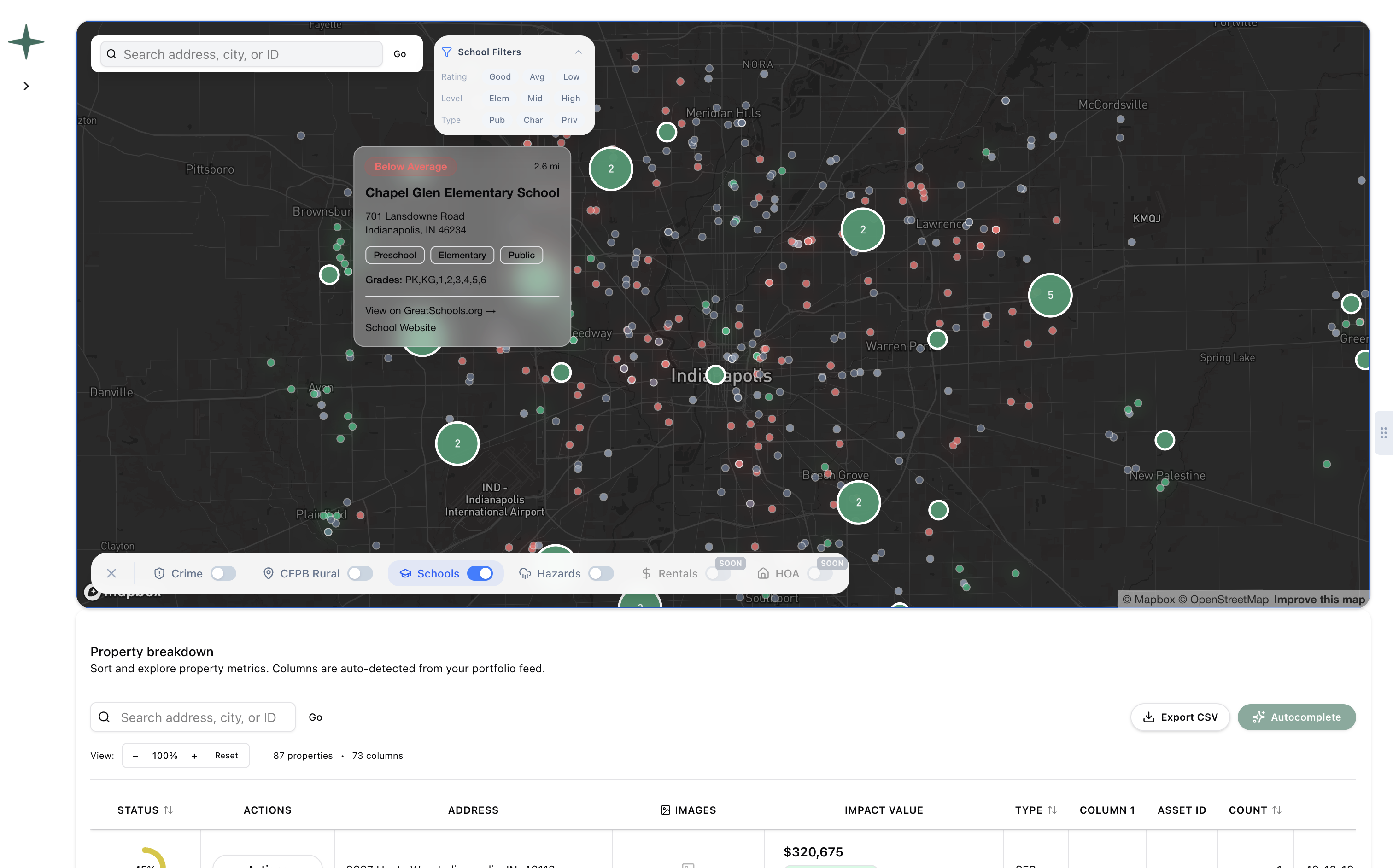This screenshot has width=1393, height=868.
Task: Click the Crime shield icon
Action: coord(159,573)
